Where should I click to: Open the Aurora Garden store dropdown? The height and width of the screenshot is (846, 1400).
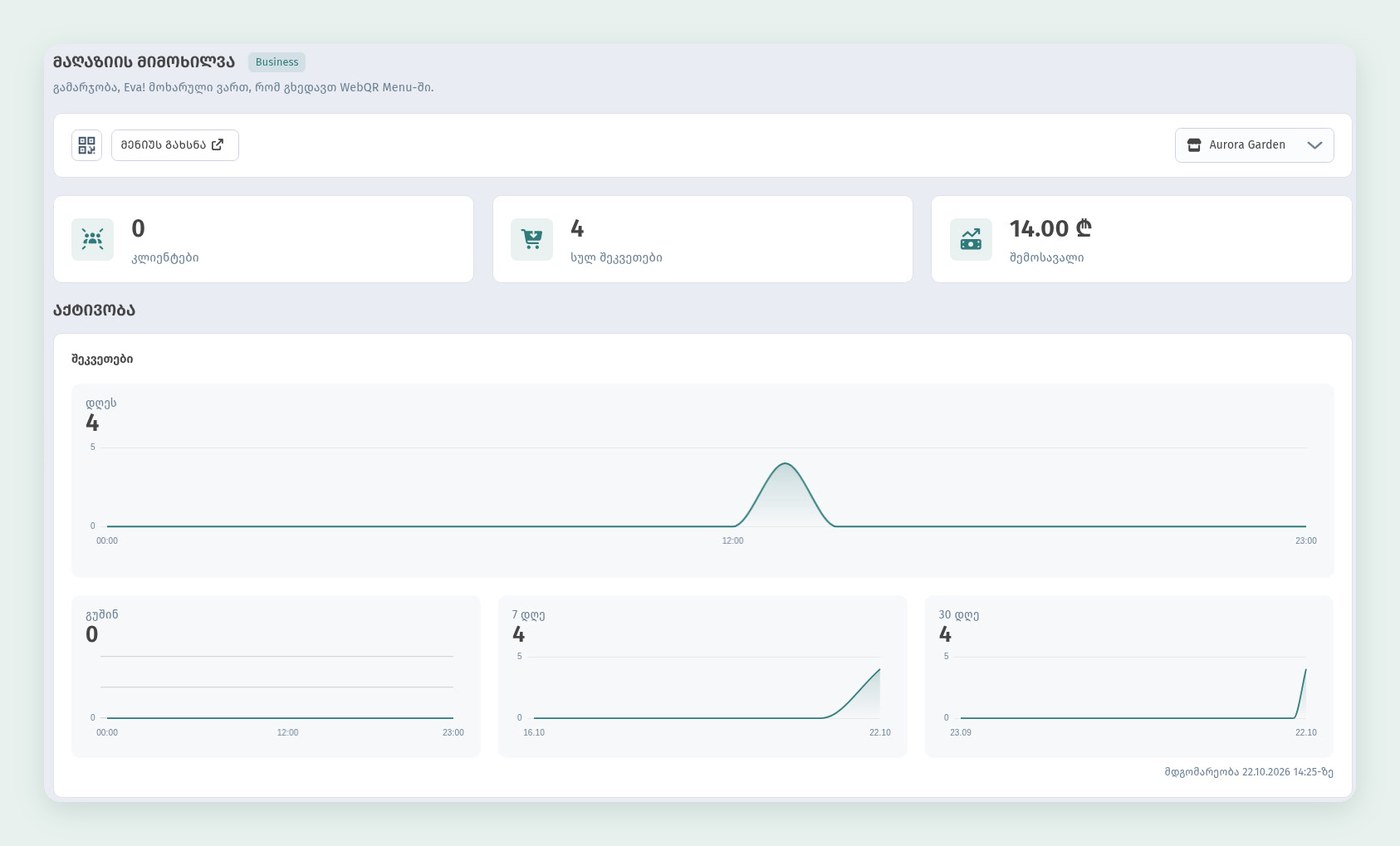[x=1254, y=145]
